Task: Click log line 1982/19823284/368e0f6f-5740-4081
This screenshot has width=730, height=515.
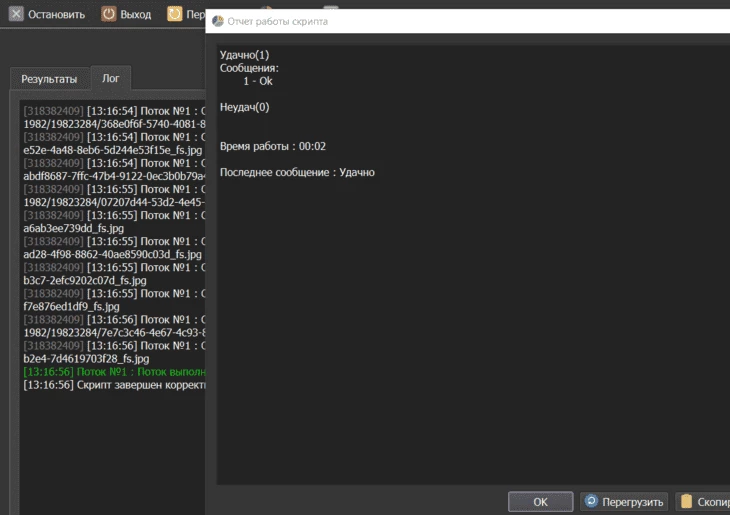Action: tap(114, 124)
